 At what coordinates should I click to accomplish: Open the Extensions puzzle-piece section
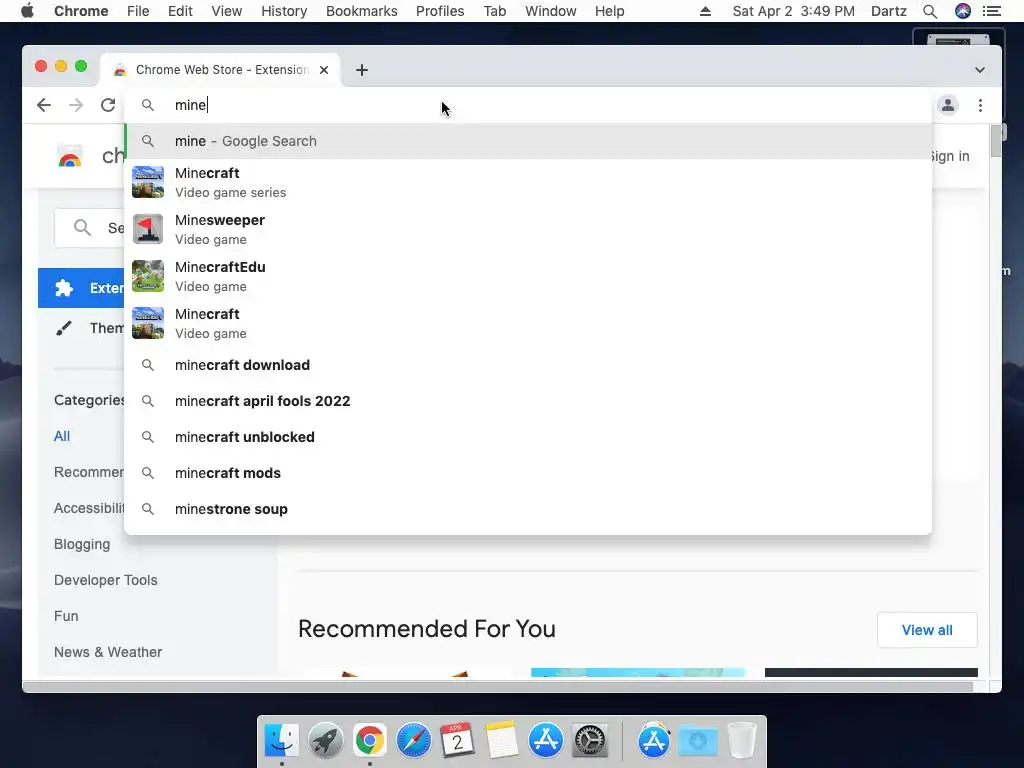click(81, 288)
